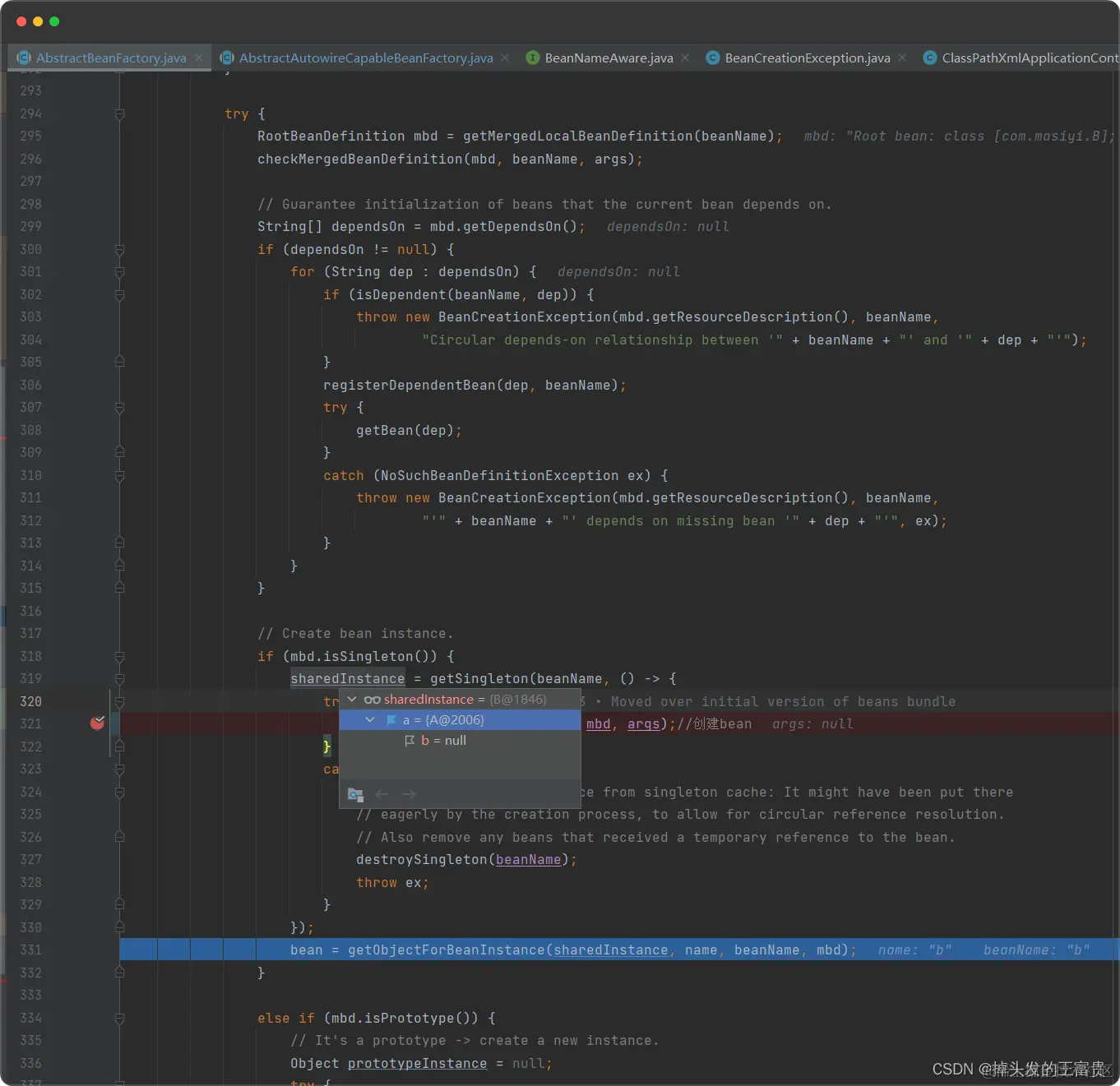Collapse the for loop fold at line 301
The image size is (1120, 1086).
pyautogui.click(x=120, y=271)
